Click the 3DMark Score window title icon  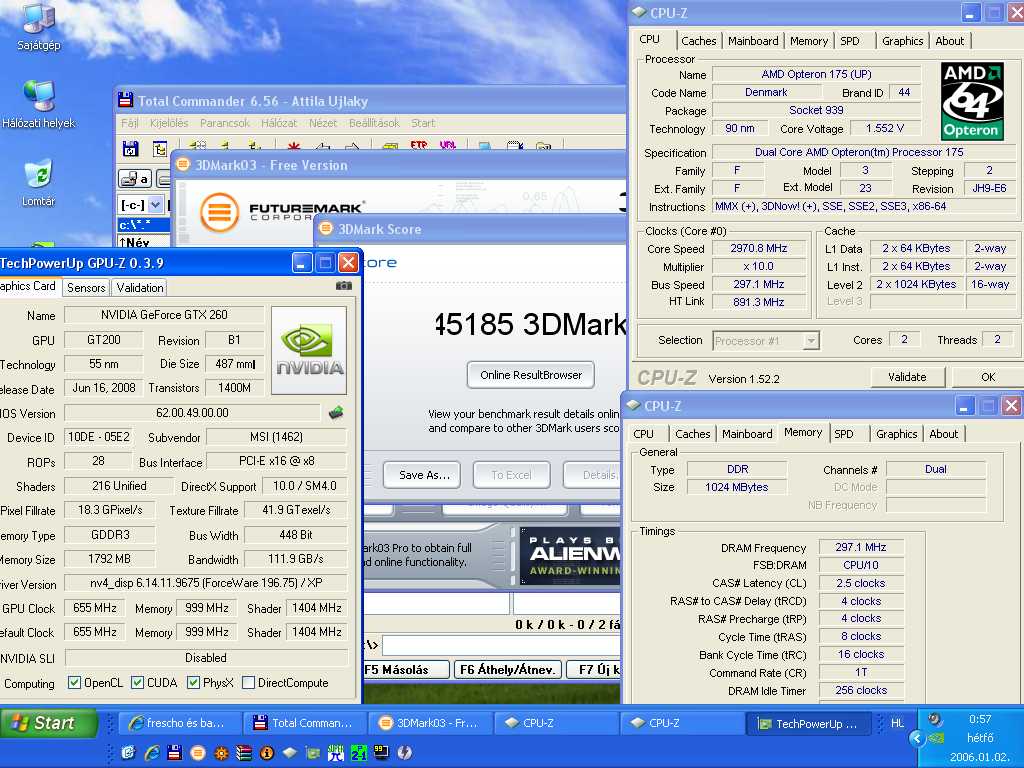point(326,229)
